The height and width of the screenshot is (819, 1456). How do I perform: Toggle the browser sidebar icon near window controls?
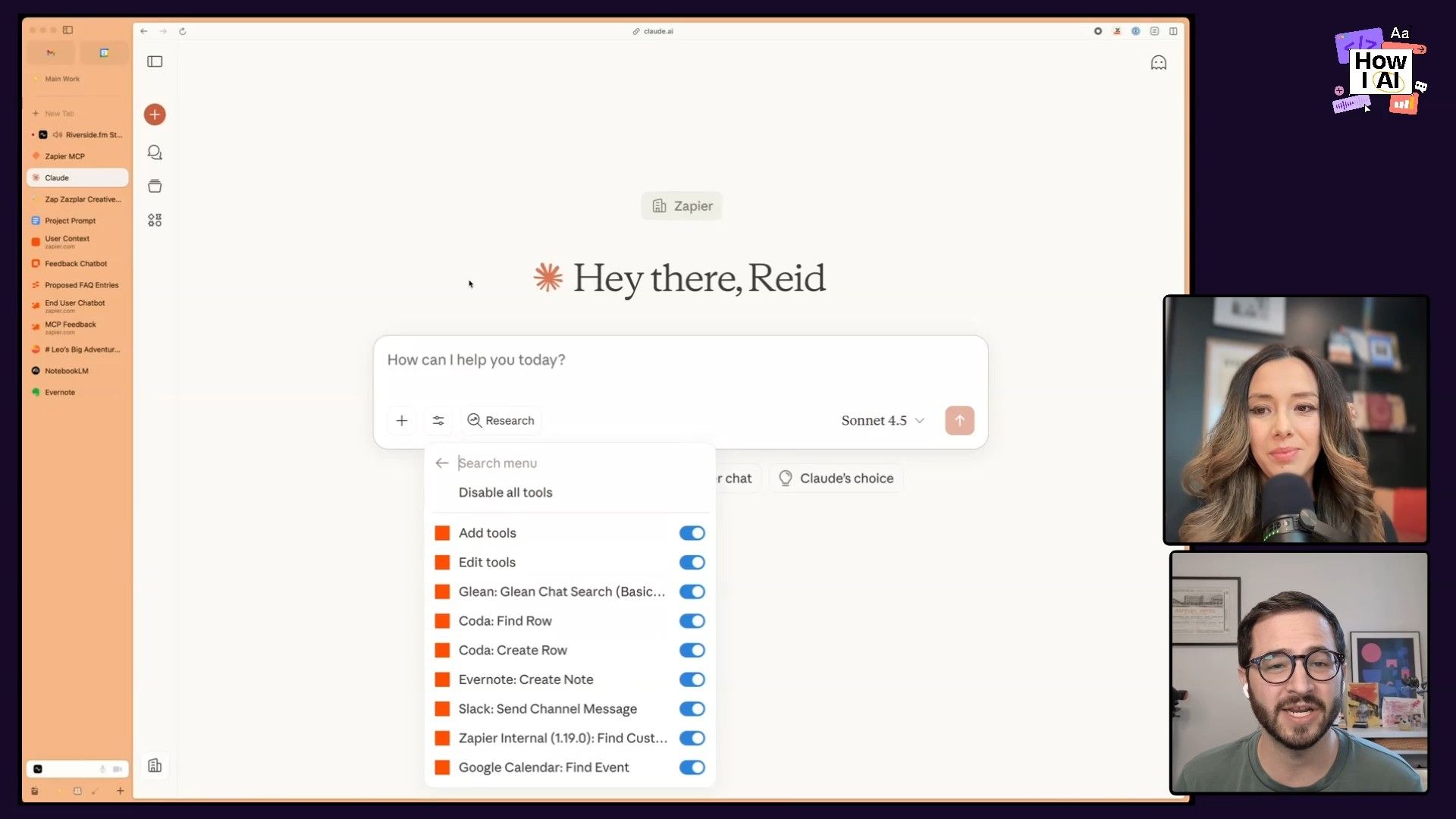[67, 30]
